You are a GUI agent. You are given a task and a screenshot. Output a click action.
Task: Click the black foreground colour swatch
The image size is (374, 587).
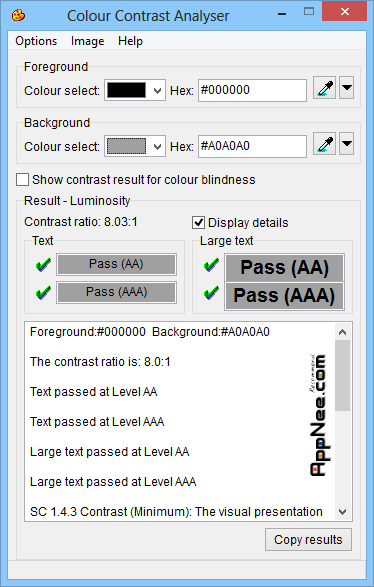pyautogui.click(x=127, y=90)
